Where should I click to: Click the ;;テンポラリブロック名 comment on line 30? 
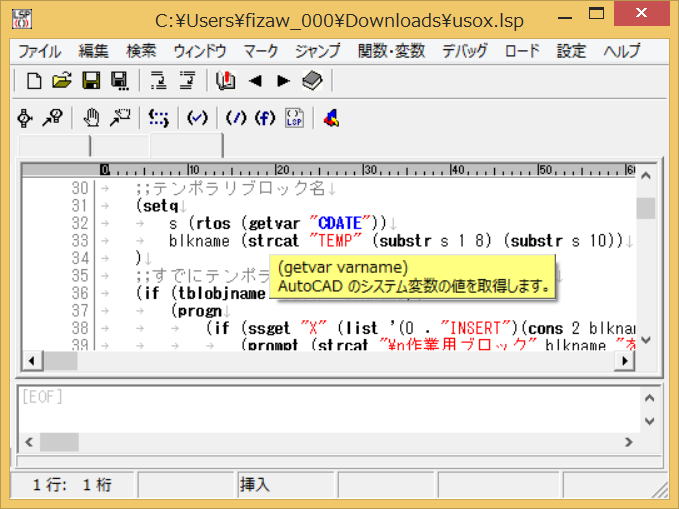pyautogui.click(x=230, y=188)
